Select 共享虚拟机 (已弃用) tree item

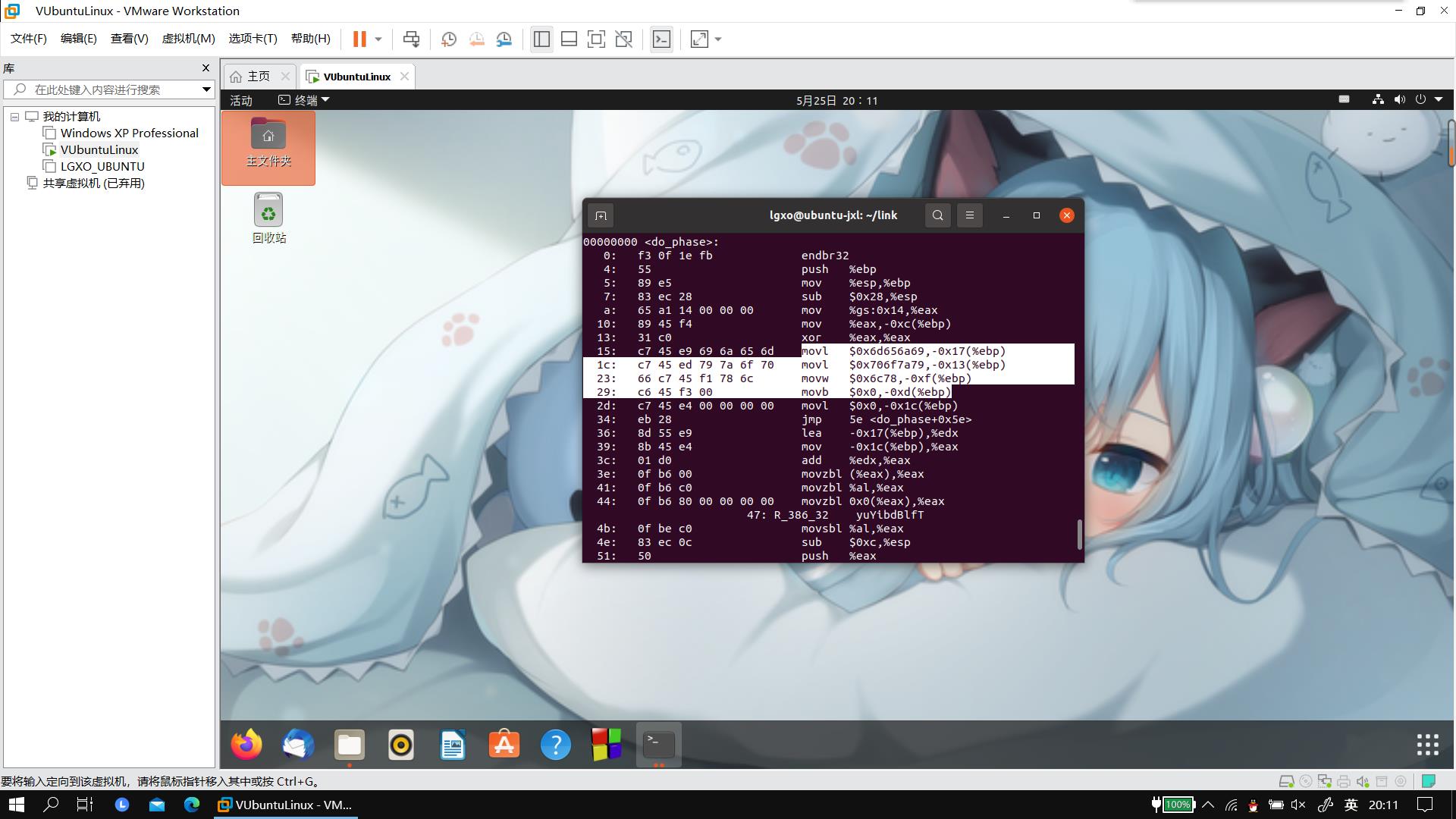pyautogui.click(x=93, y=184)
